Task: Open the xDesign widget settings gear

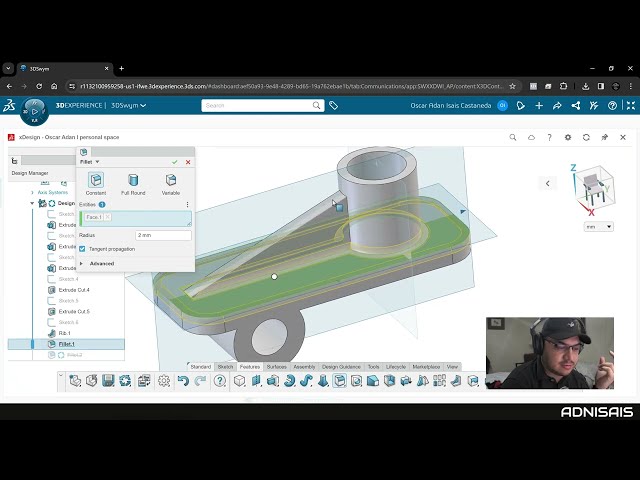Action: (x=568, y=138)
